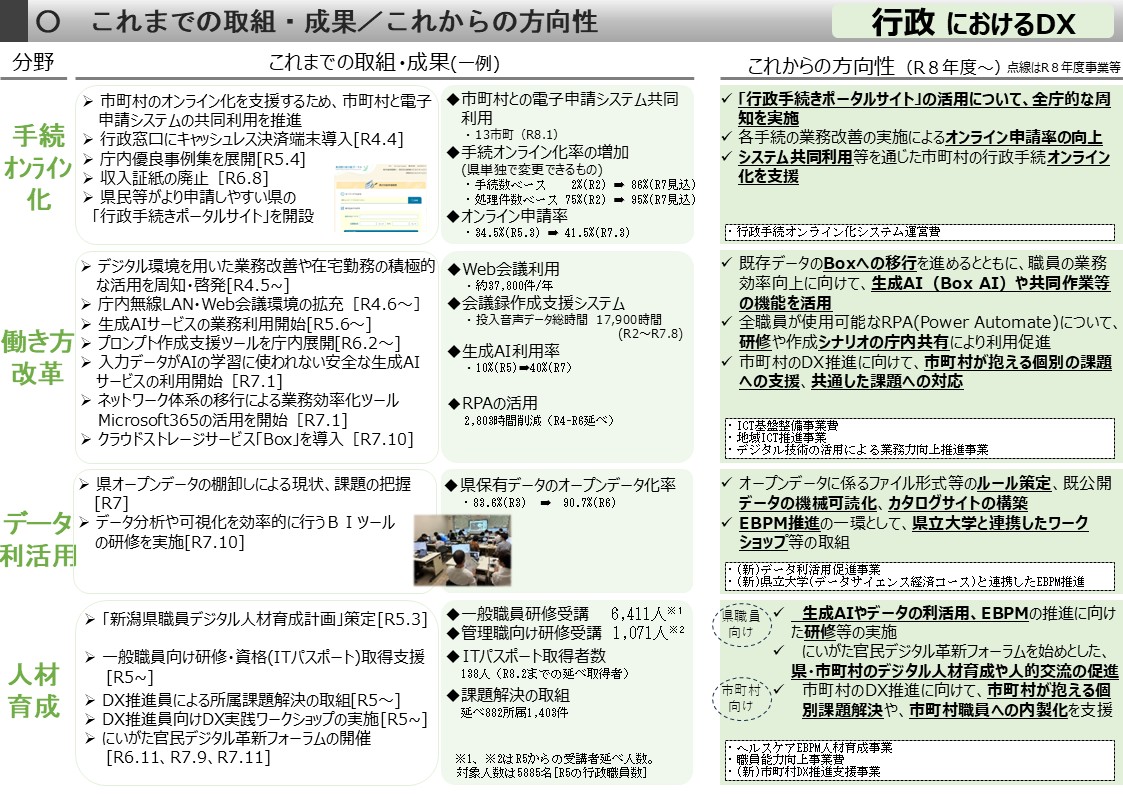This screenshot has height=794, width=1123.
Task: Click the 県・市町村のデジタル人材育成や人的交流の促進 text
Action: pos(954,671)
